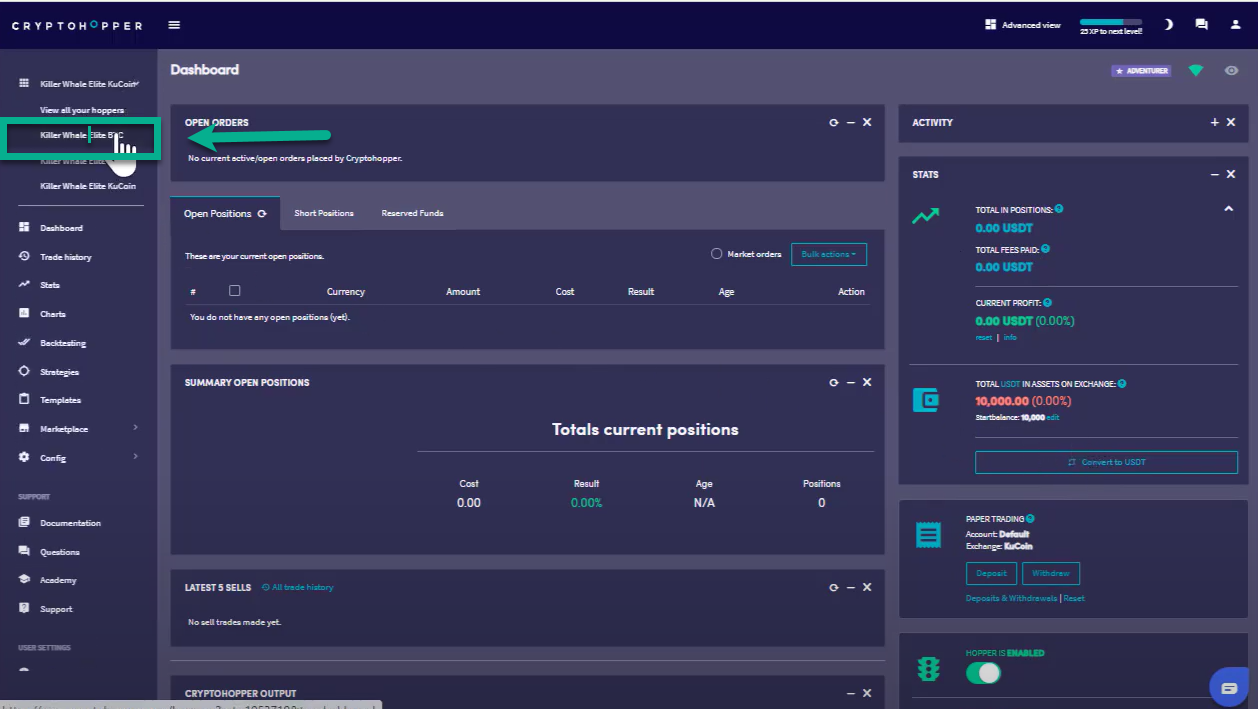Toggle dark mode moon icon
The image size is (1258, 709).
(x=1168, y=25)
